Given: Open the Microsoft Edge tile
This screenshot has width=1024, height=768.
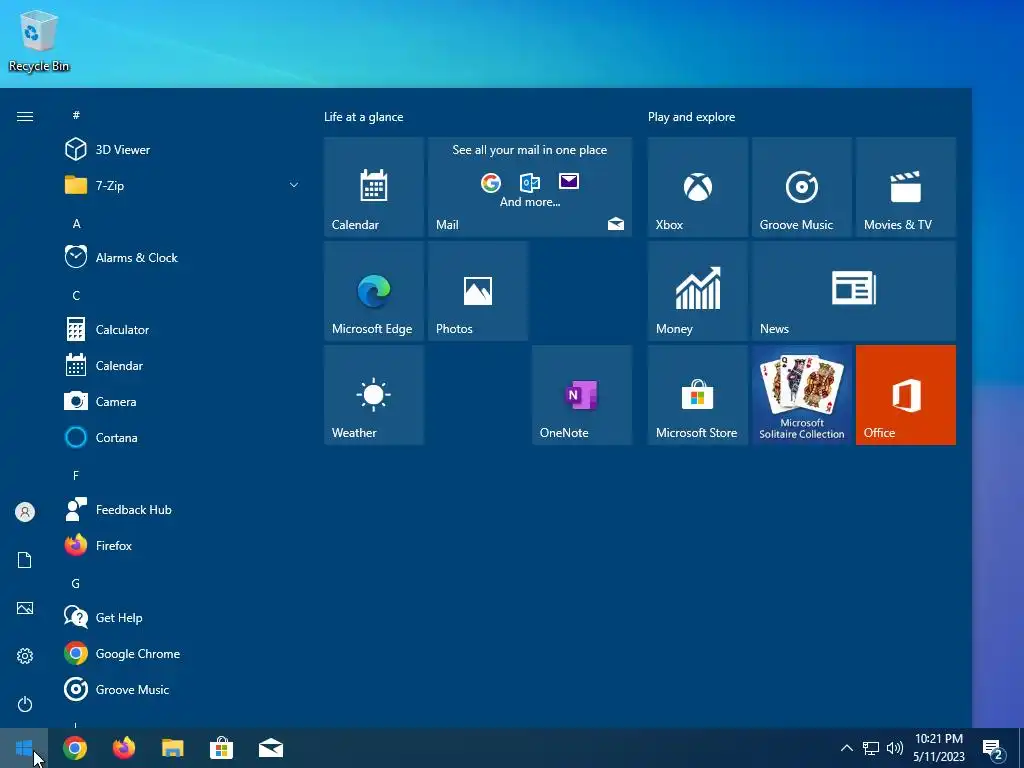Looking at the screenshot, I should (x=374, y=291).
